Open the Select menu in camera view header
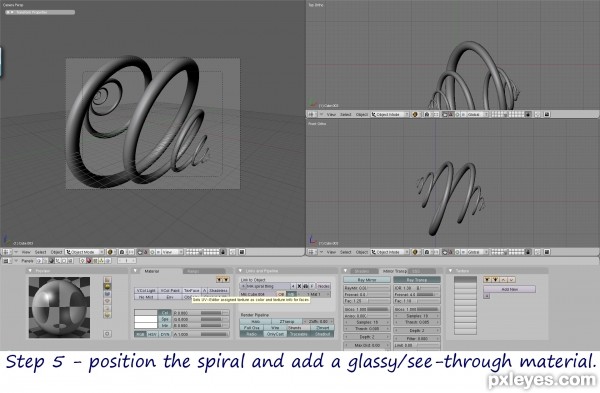 pos(41,252)
